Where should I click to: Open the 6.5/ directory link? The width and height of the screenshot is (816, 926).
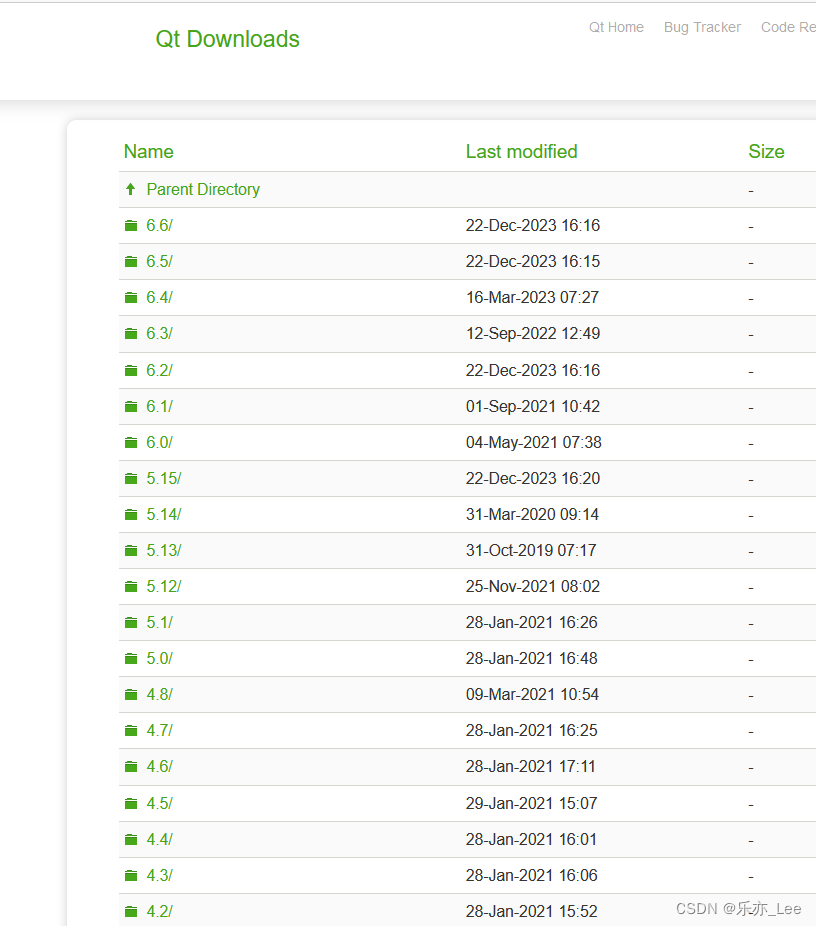[x=159, y=262]
